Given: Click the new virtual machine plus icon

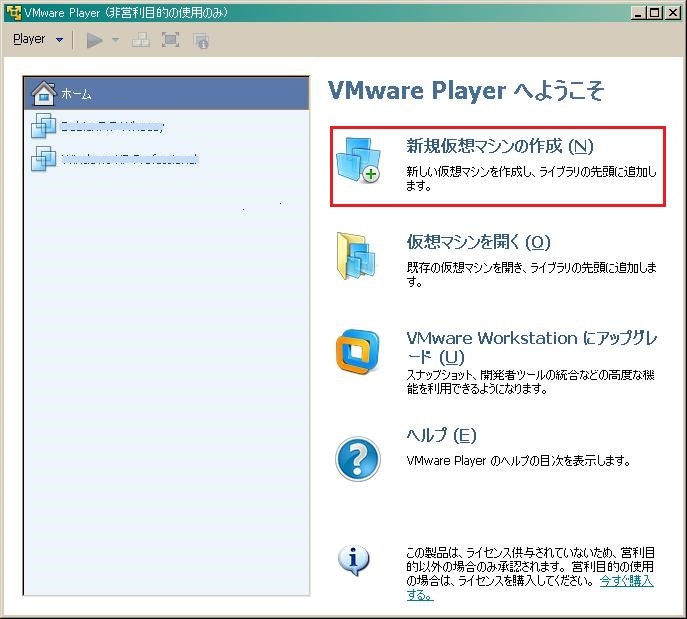Looking at the screenshot, I should point(359,160).
